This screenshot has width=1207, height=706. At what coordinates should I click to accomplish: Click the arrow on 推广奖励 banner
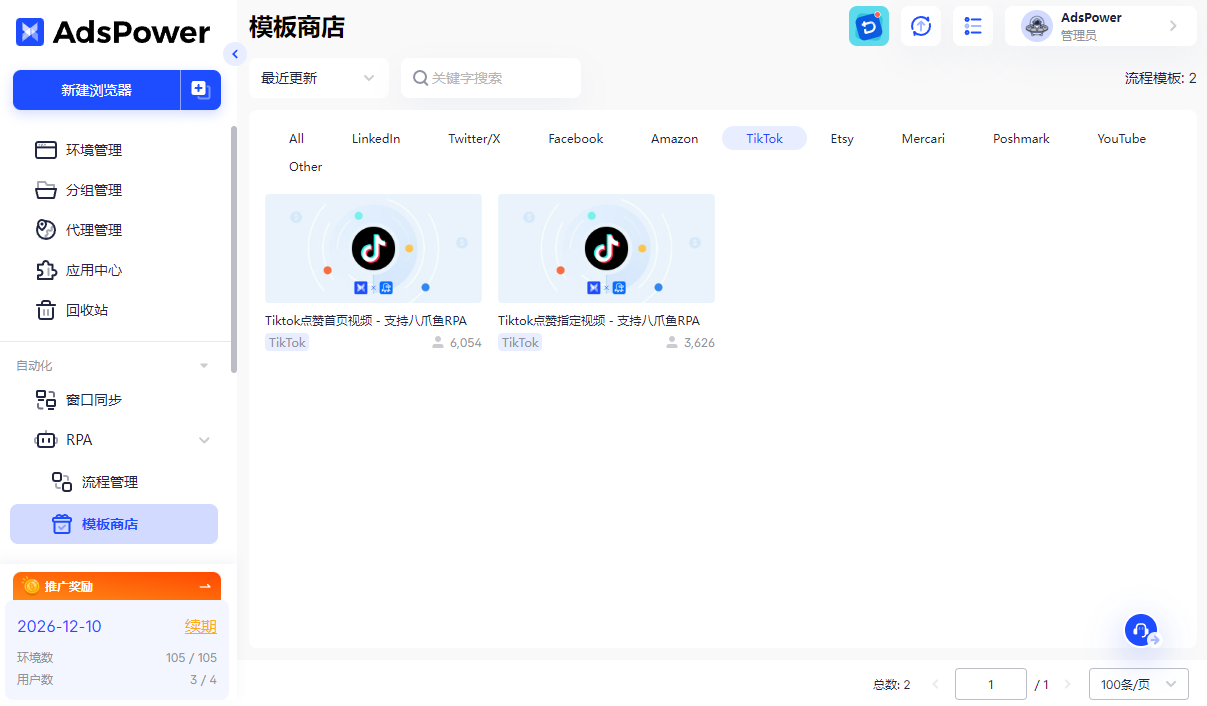205,586
